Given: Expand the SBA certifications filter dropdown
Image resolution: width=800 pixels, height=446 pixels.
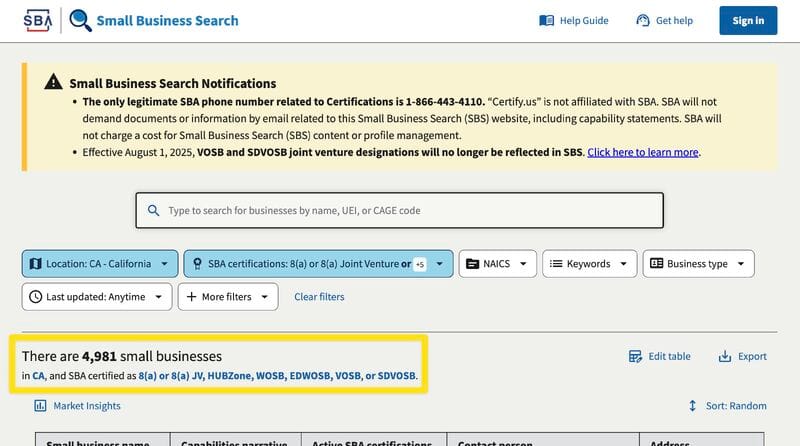Looking at the screenshot, I should pyautogui.click(x=318, y=264).
